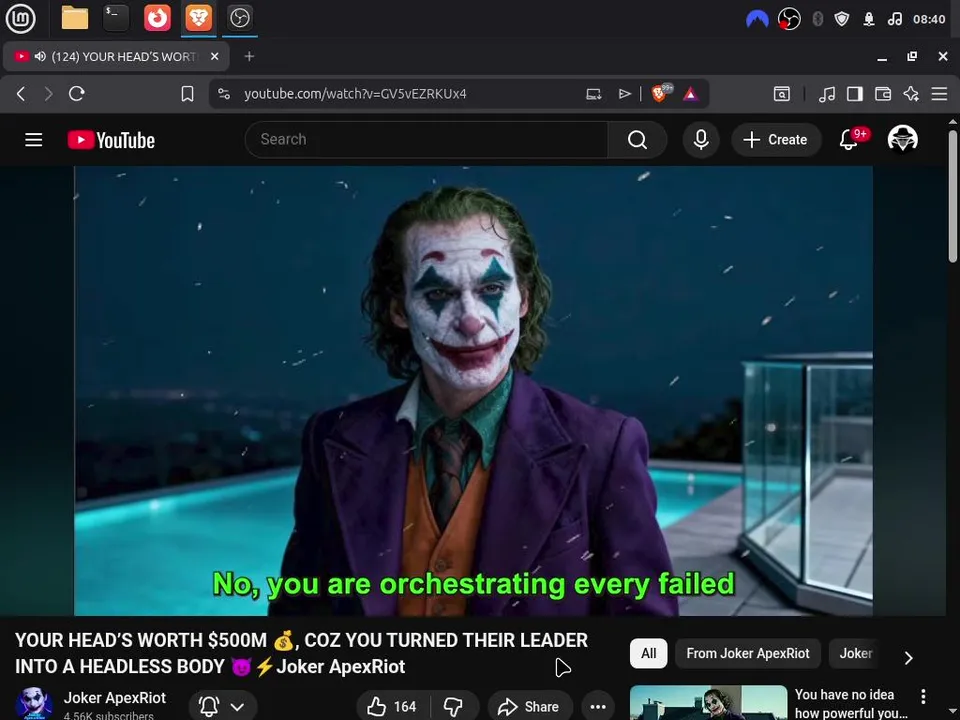Click the tab search toolbar icon
The width and height of the screenshot is (960, 720).
[782, 94]
